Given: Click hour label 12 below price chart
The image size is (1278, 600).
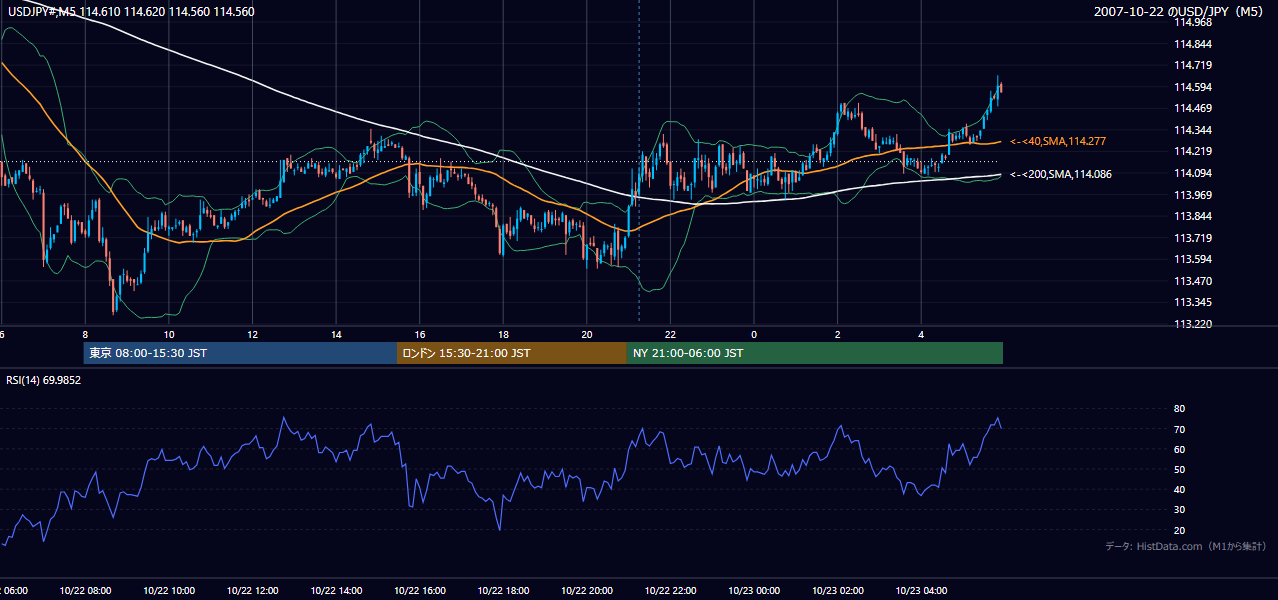Looking at the screenshot, I should coord(252,334).
